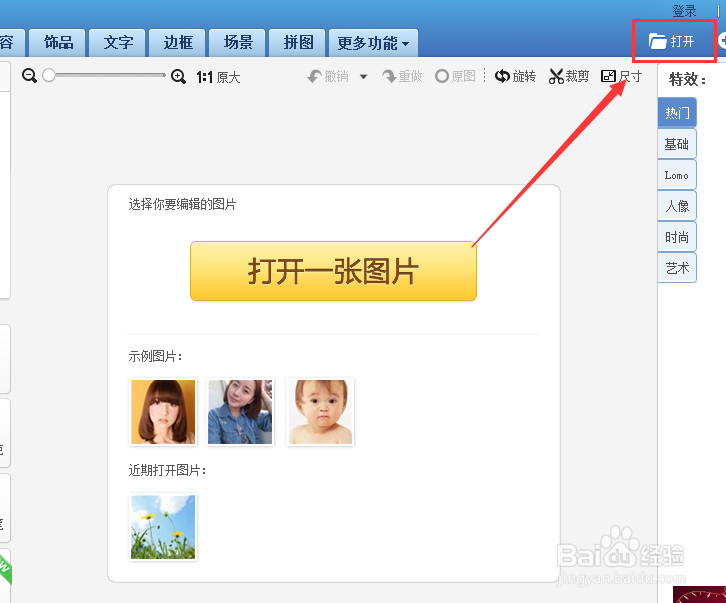Open the recent yellow flowers photo

(x=163, y=527)
